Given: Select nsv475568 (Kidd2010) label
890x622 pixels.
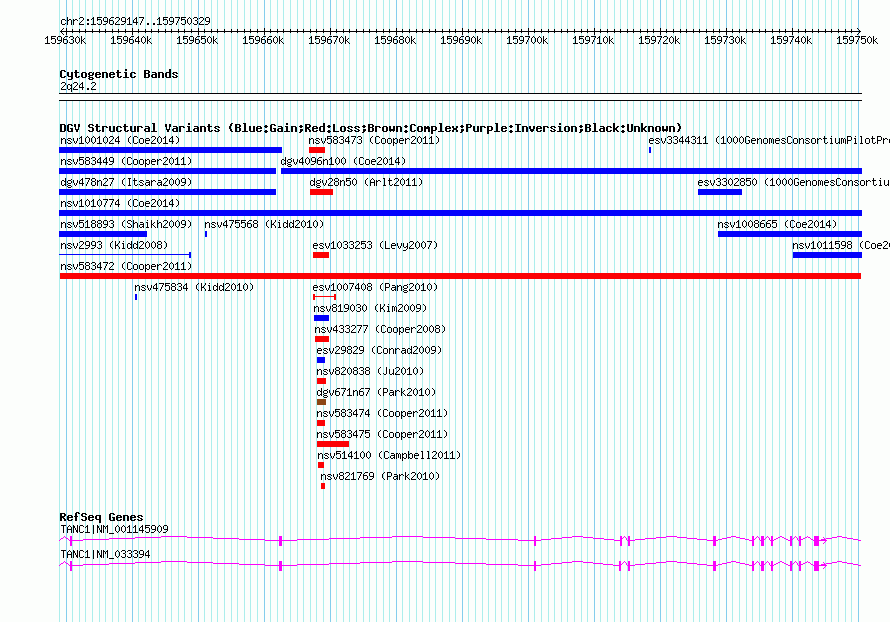Looking at the screenshot, I should point(264,224).
